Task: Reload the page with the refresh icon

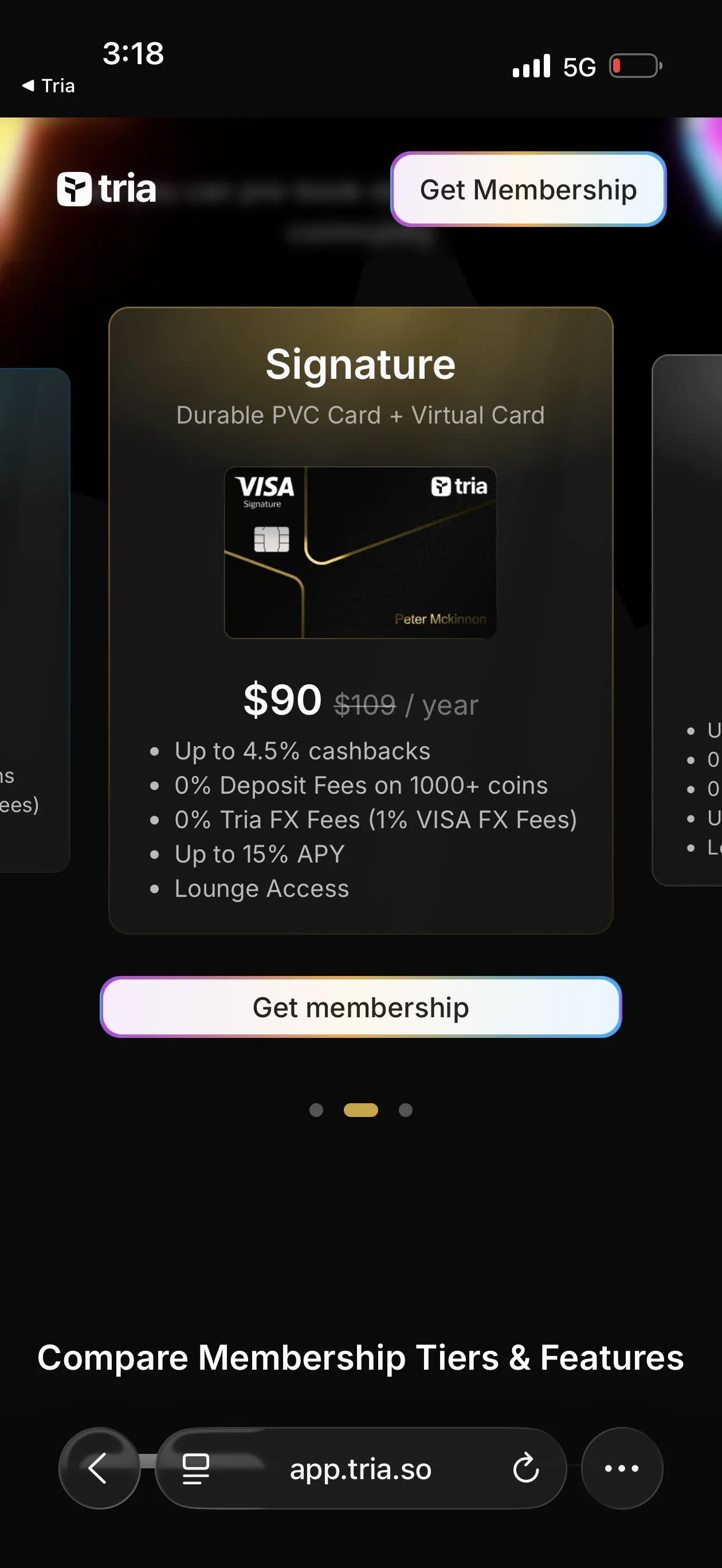Action: pyautogui.click(x=526, y=1468)
